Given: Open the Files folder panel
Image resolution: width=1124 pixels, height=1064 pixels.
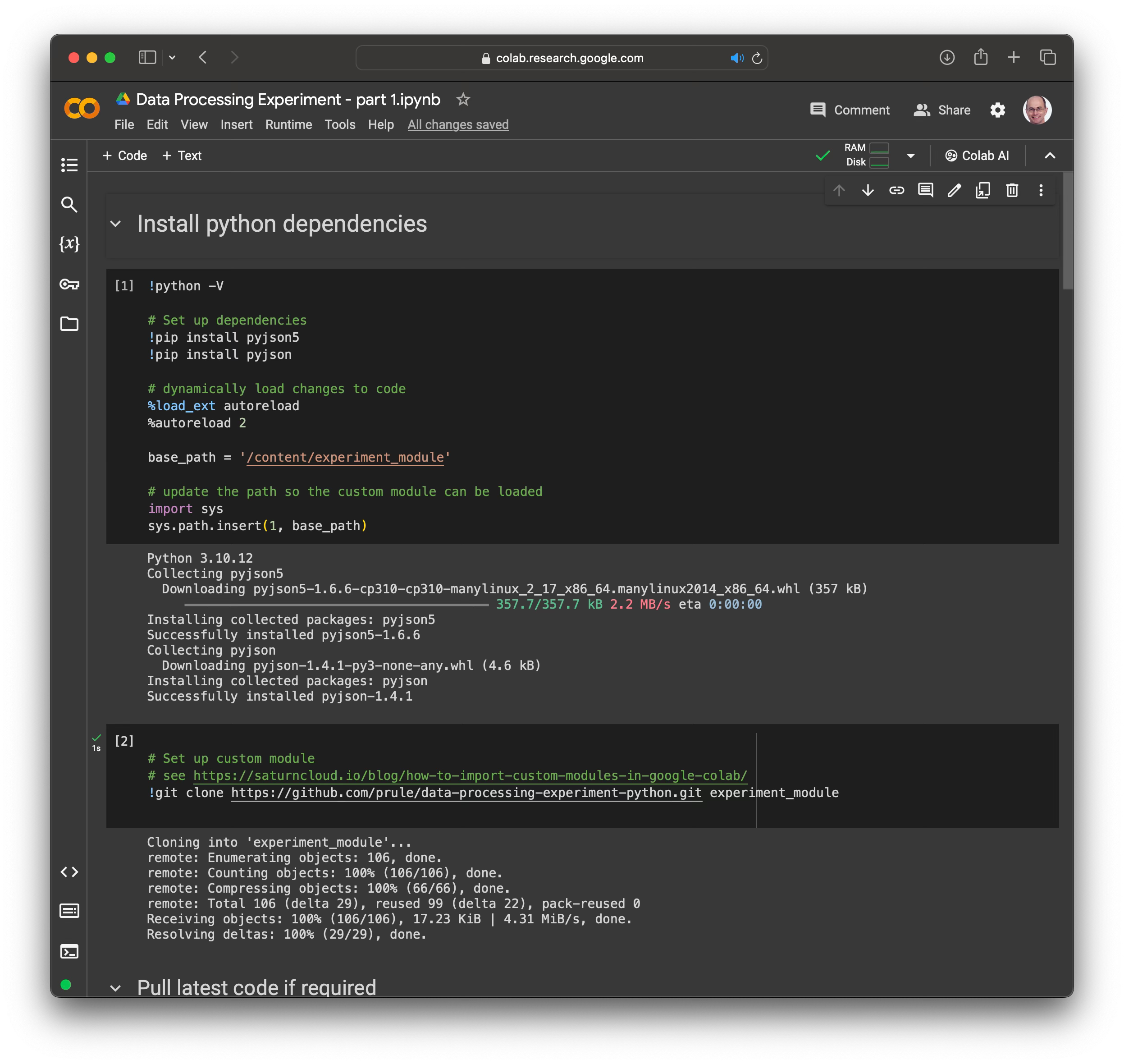Looking at the screenshot, I should 69,324.
